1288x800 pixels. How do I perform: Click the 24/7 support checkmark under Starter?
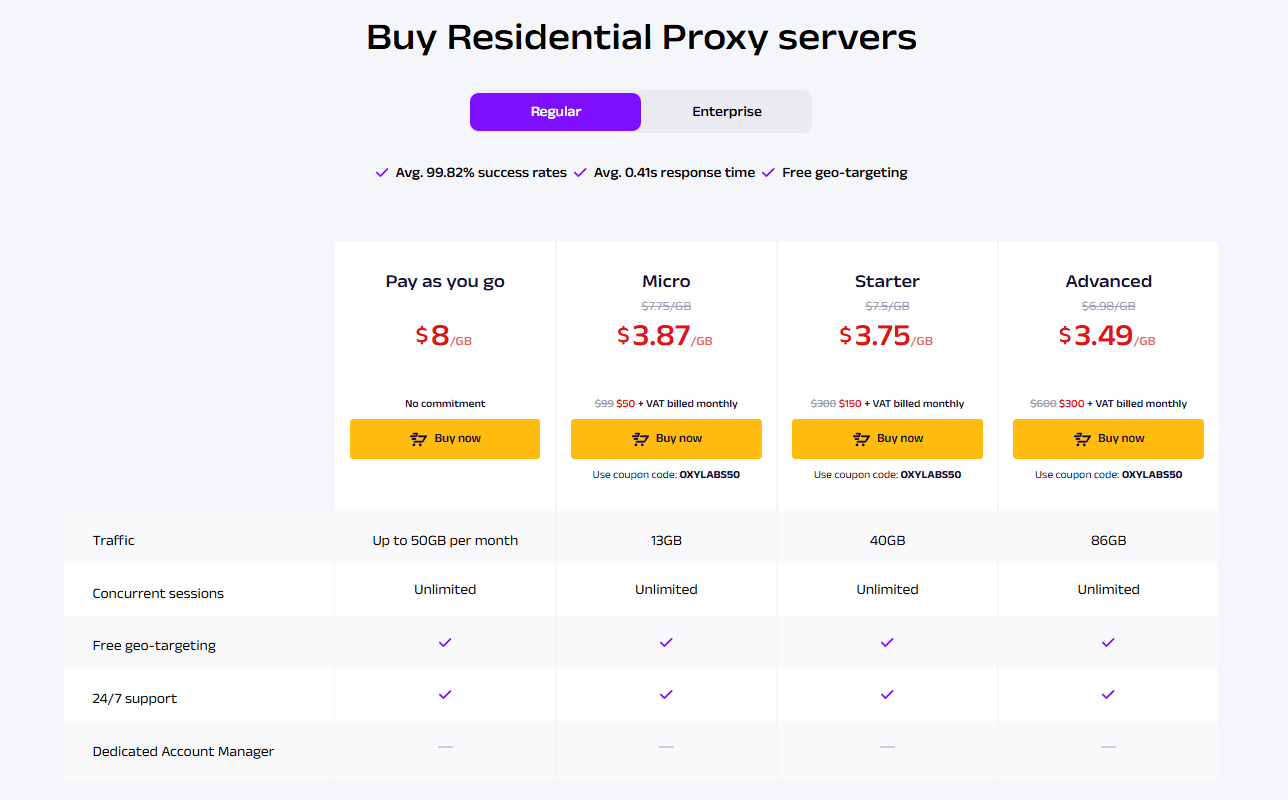pos(887,694)
